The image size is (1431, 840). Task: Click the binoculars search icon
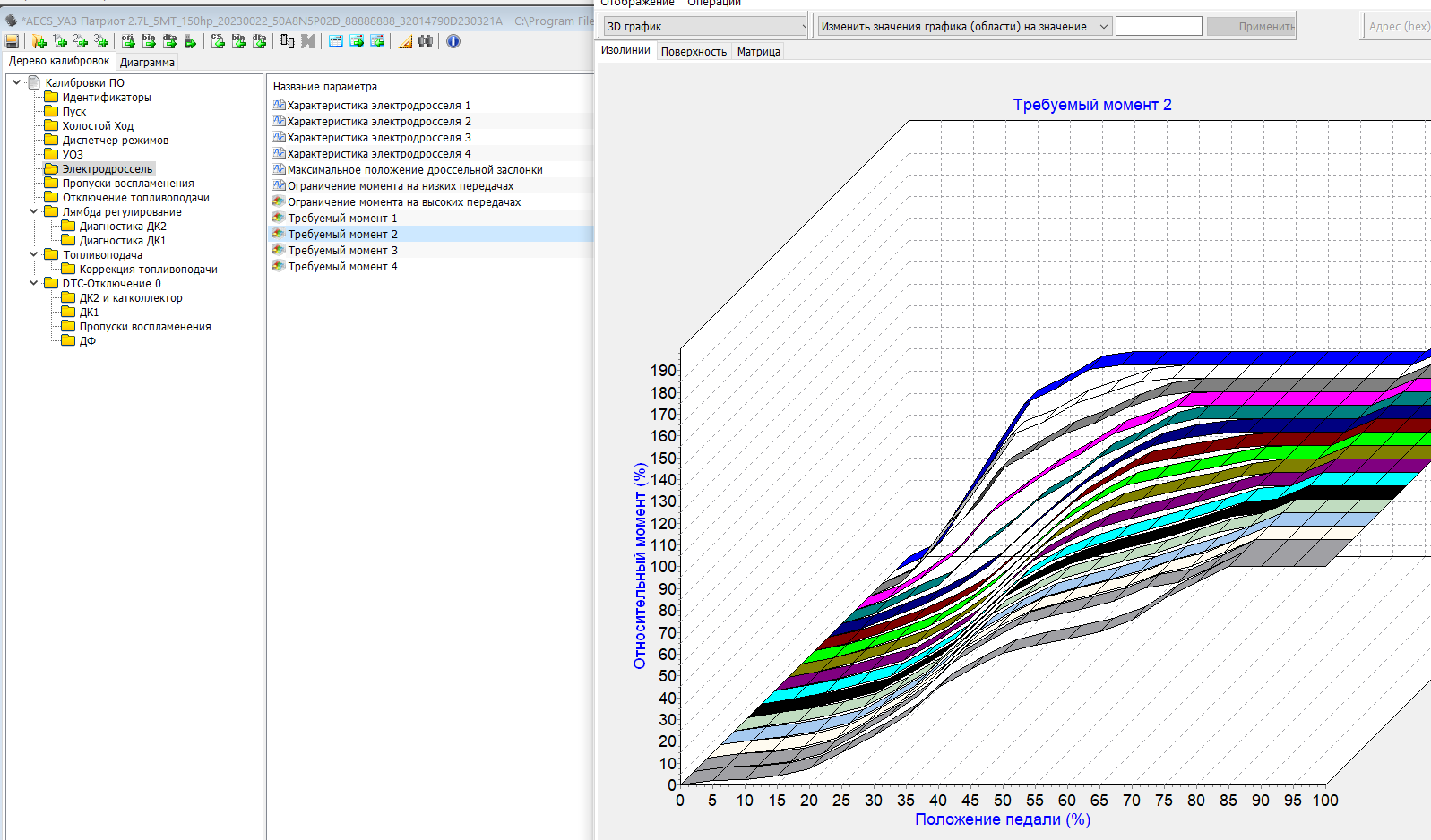[426, 41]
